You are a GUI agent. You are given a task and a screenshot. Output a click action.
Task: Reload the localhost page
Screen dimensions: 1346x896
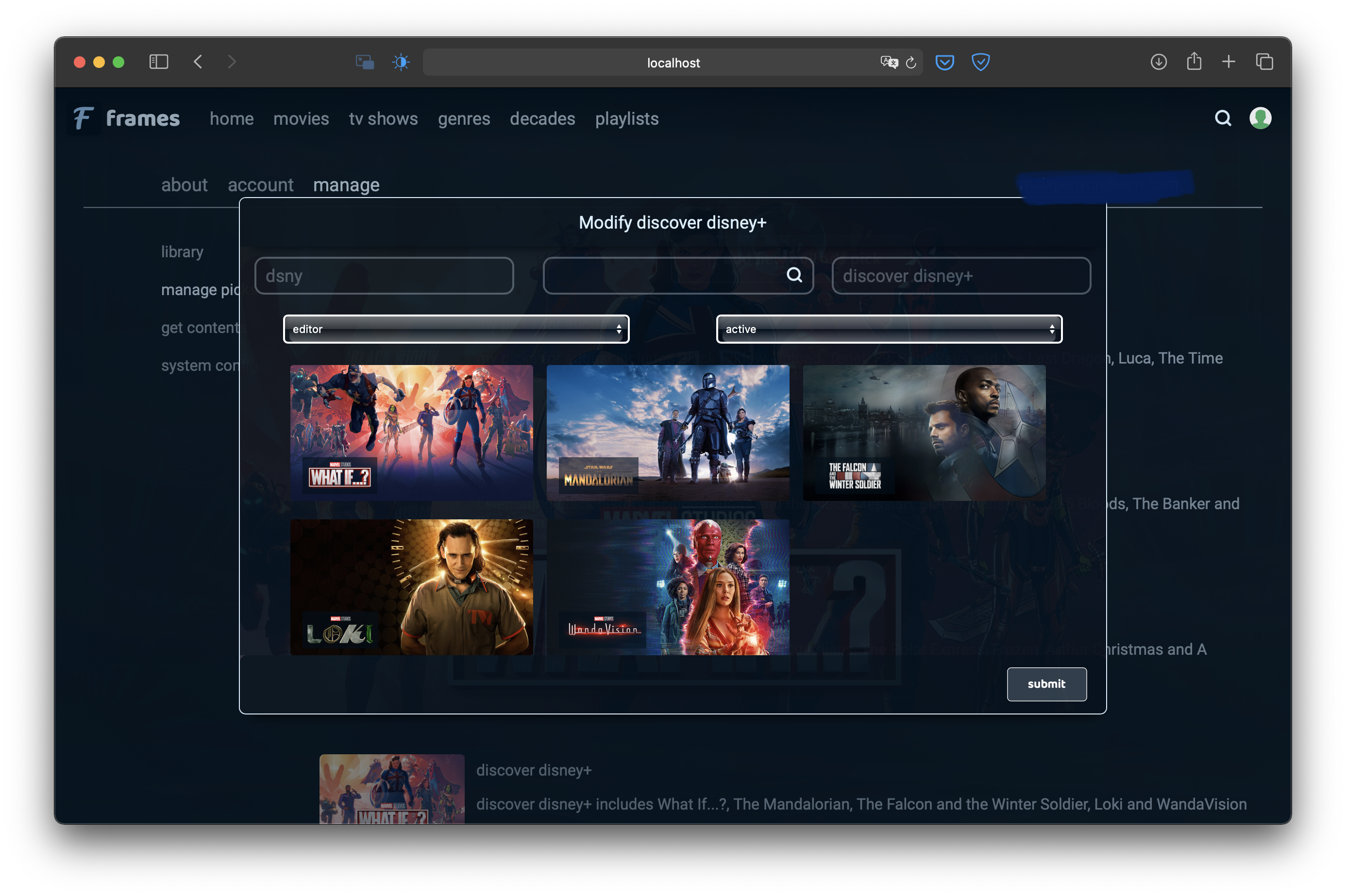(x=910, y=63)
